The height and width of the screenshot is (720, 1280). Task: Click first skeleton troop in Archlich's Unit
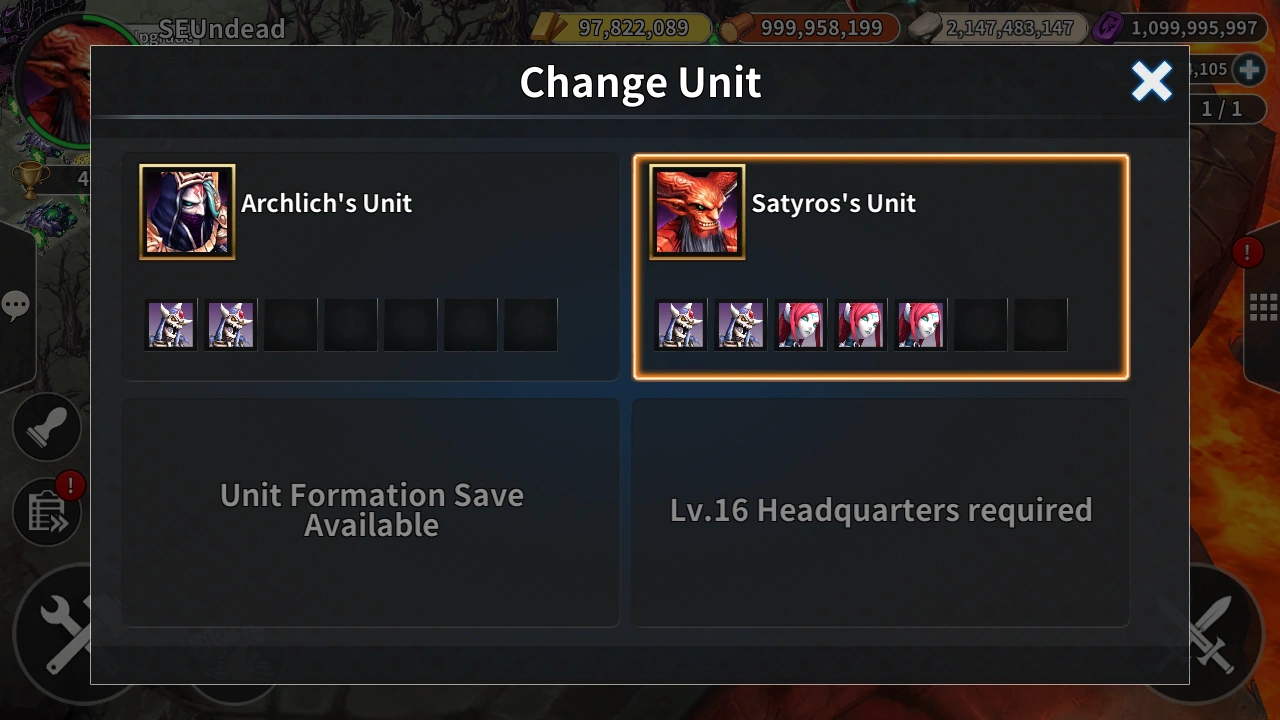pos(171,325)
